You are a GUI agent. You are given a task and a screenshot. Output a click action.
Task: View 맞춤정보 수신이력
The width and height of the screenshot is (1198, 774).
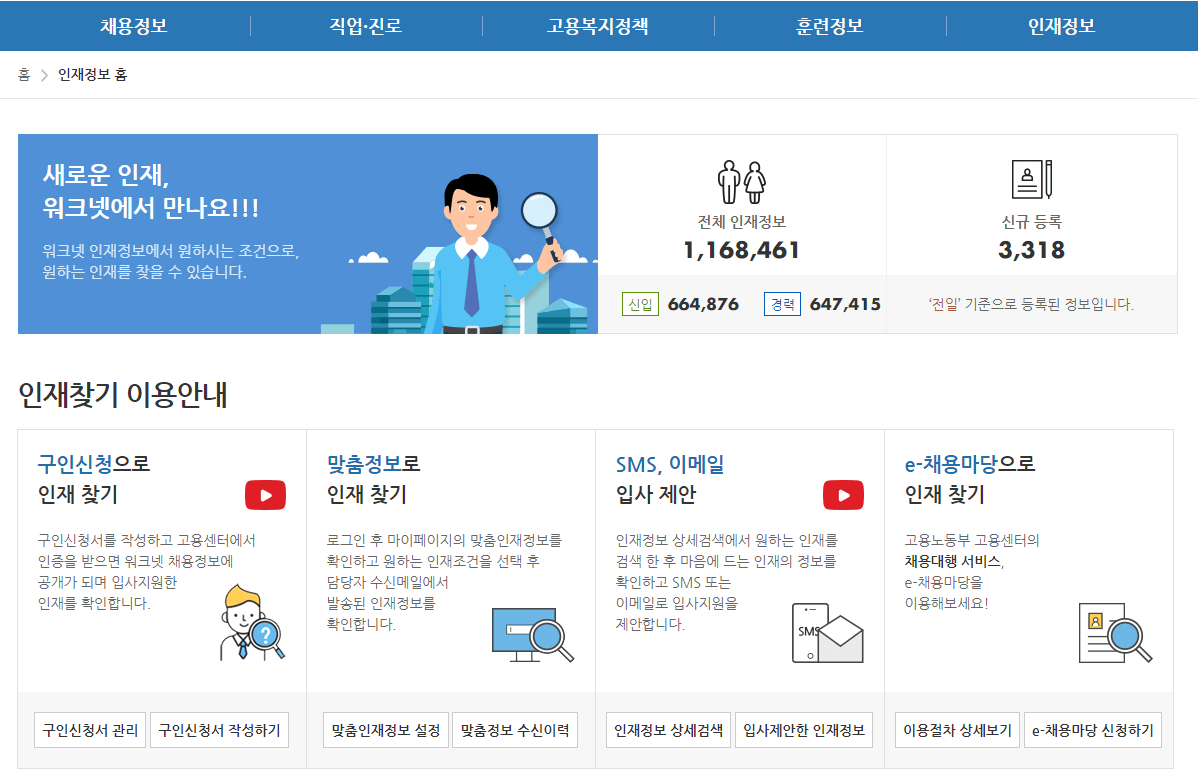point(515,730)
